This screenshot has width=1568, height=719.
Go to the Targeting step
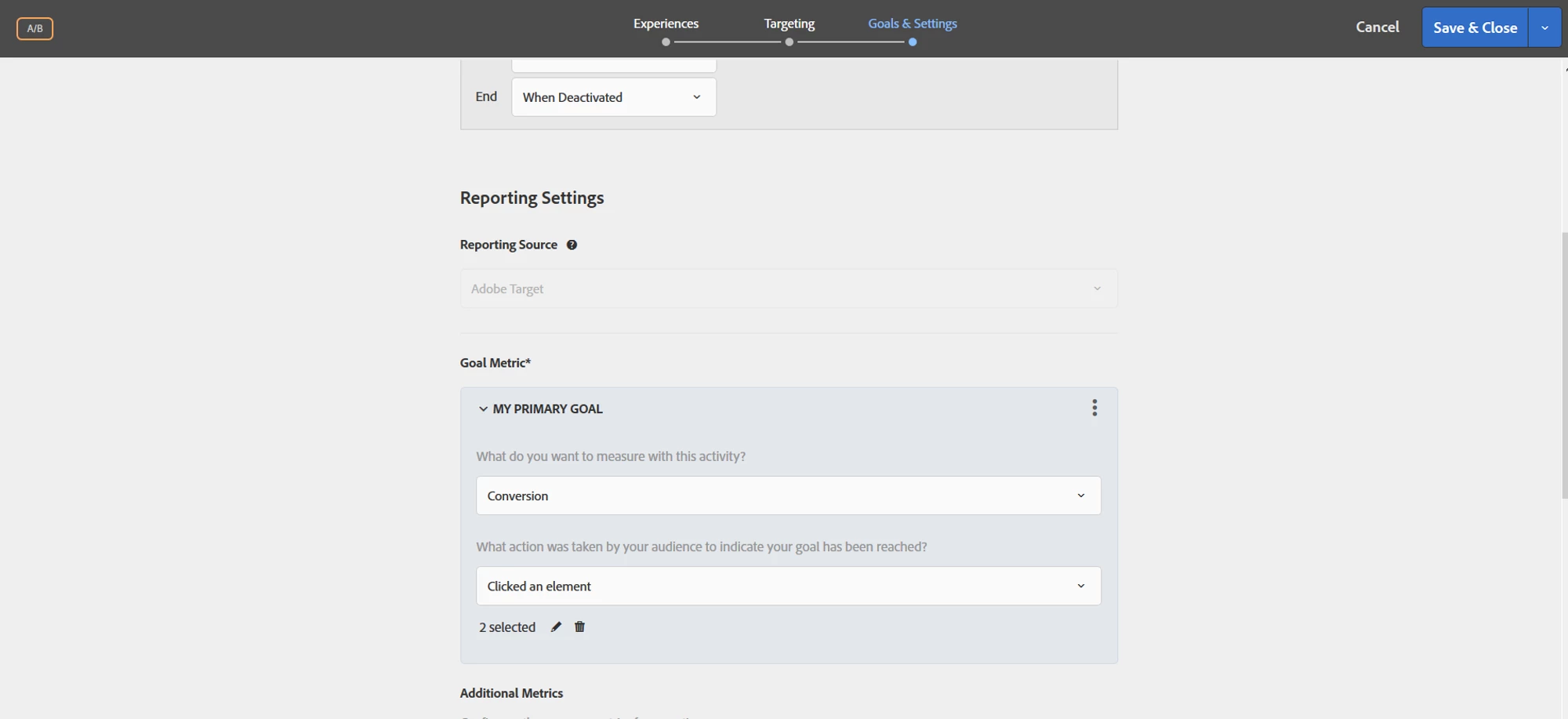point(789,24)
